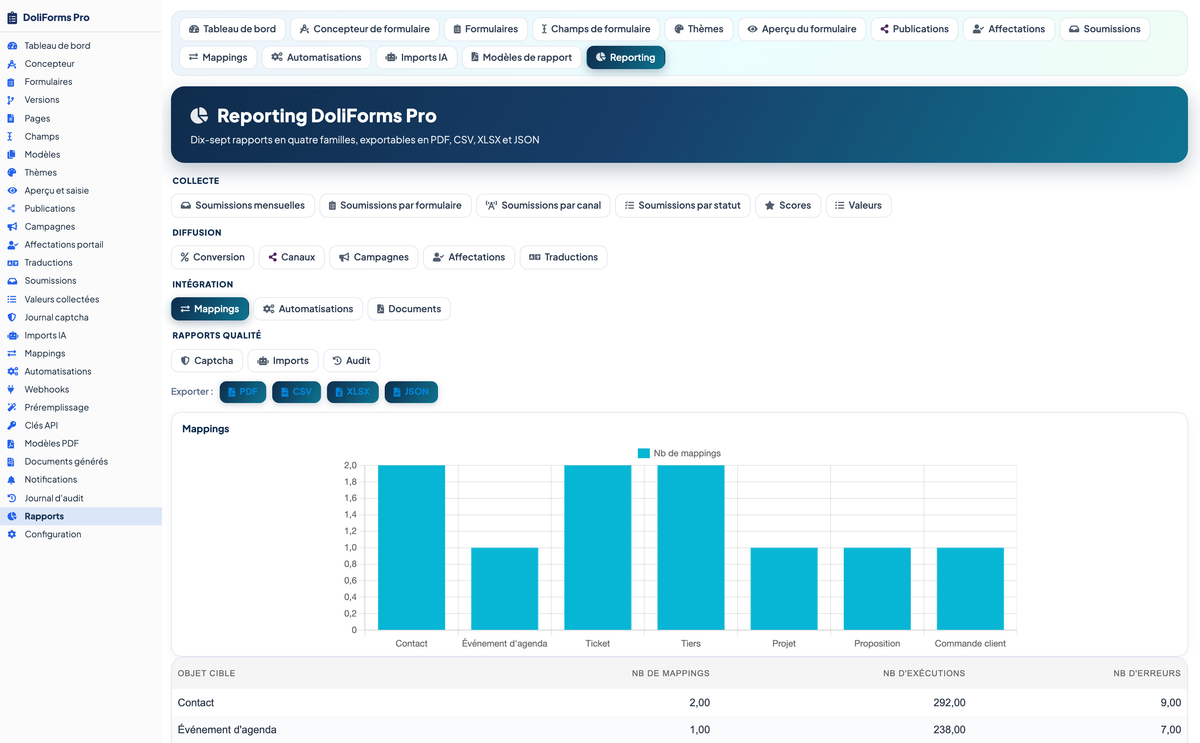Image resolution: width=1200 pixels, height=743 pixels.
Task: Open the Audit quality report
Action: (351, 360)
